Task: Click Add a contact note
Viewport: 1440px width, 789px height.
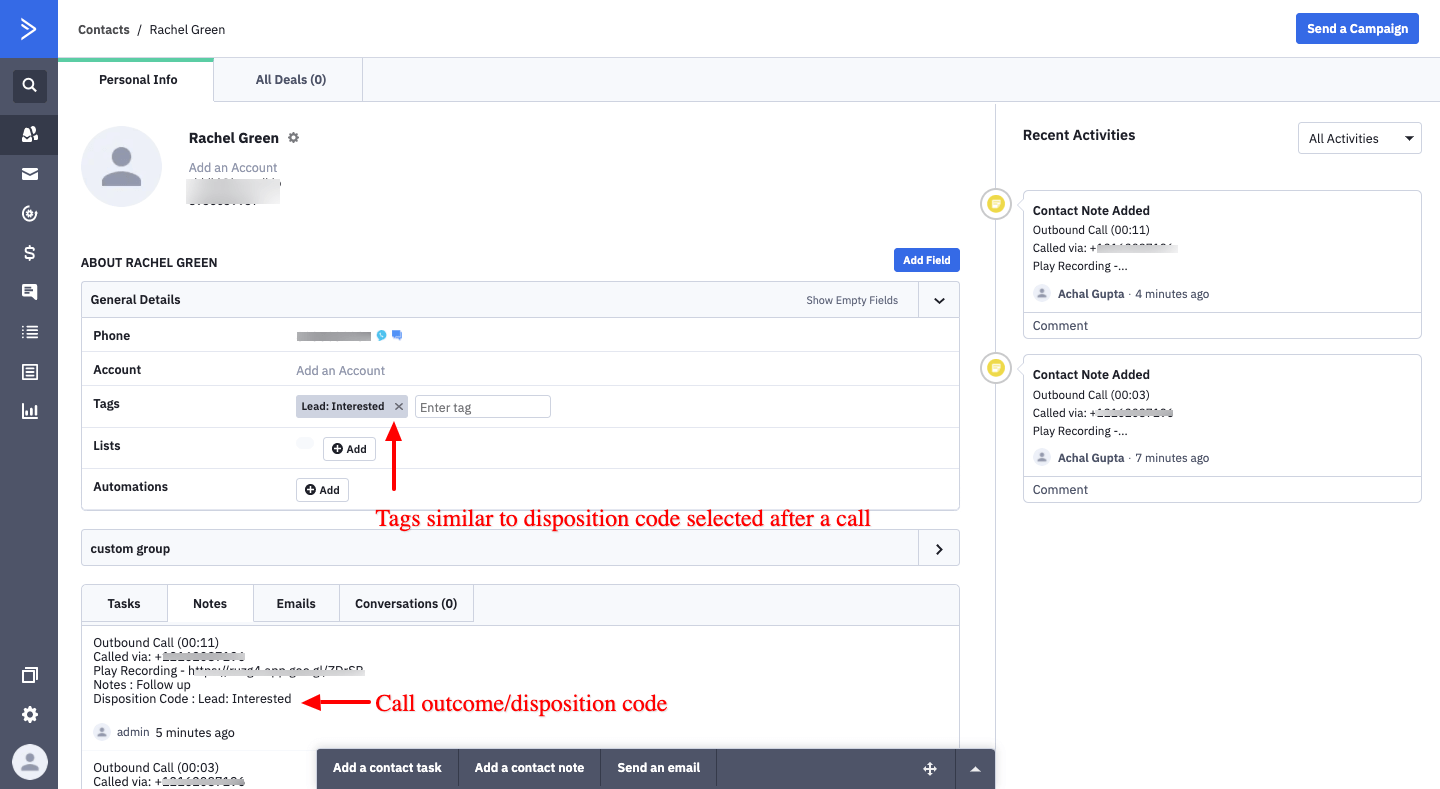Action: [529, 768]
